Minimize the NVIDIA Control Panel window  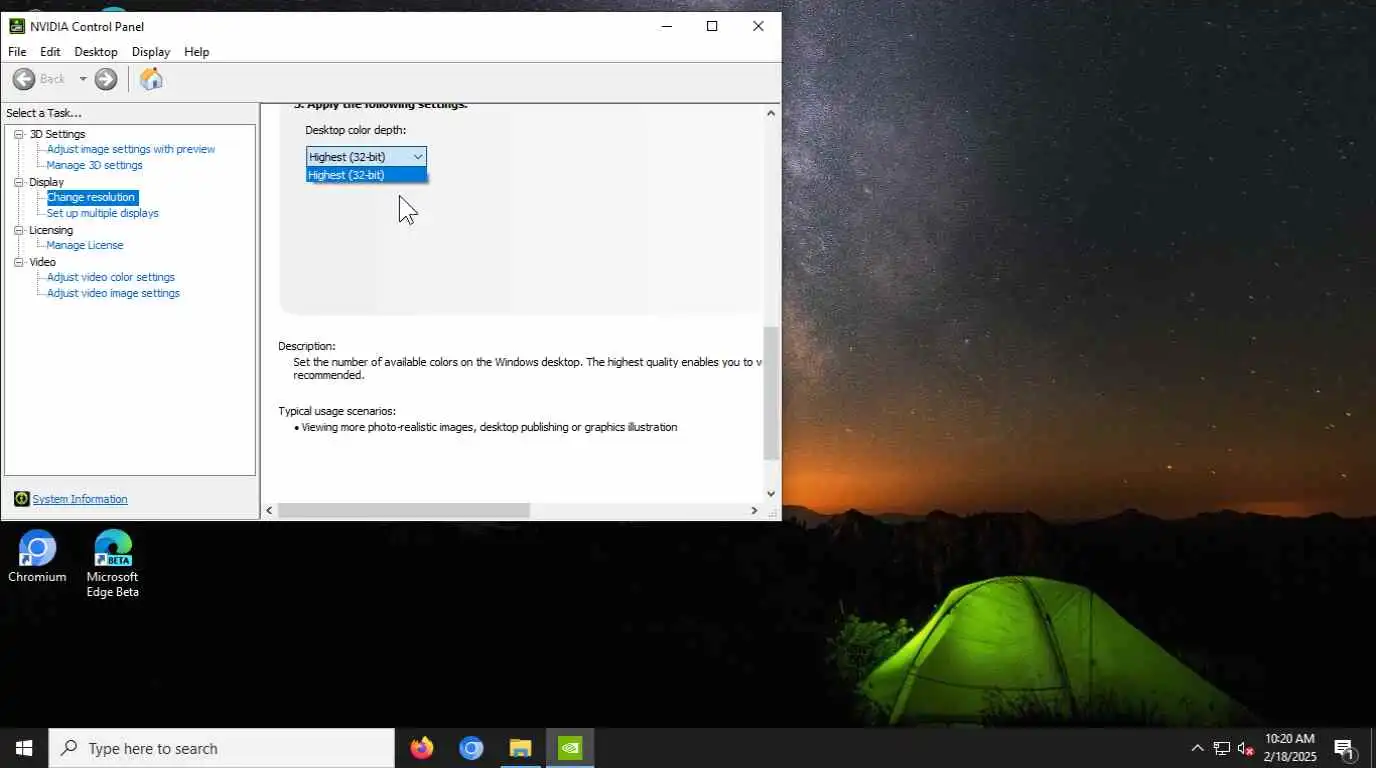(x=666, y=26)
